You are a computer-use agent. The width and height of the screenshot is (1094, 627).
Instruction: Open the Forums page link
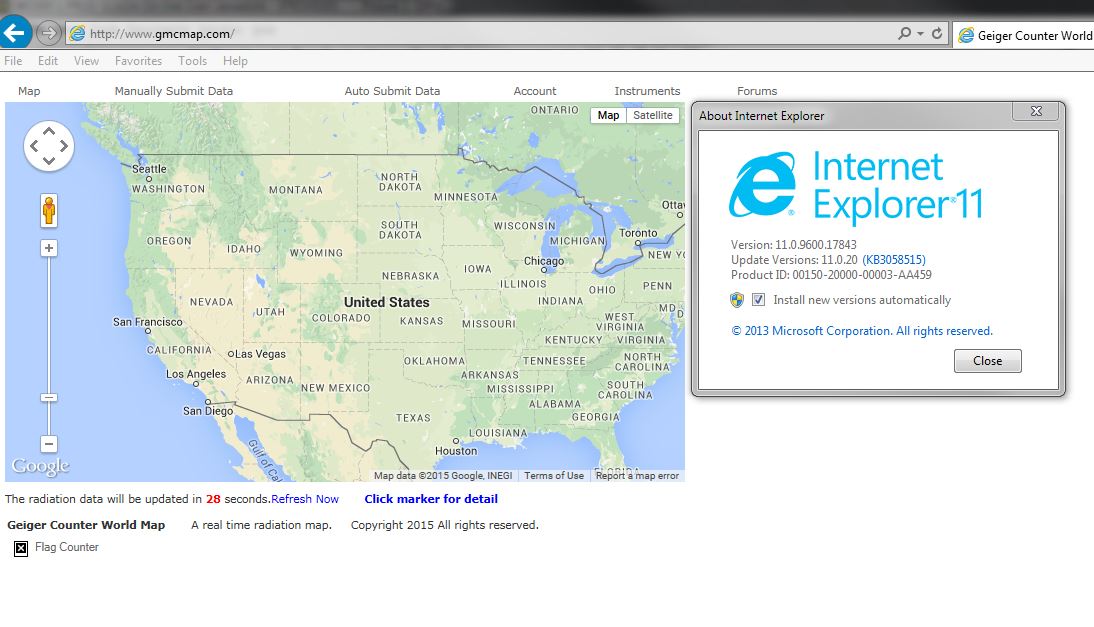tap(757, 91)
